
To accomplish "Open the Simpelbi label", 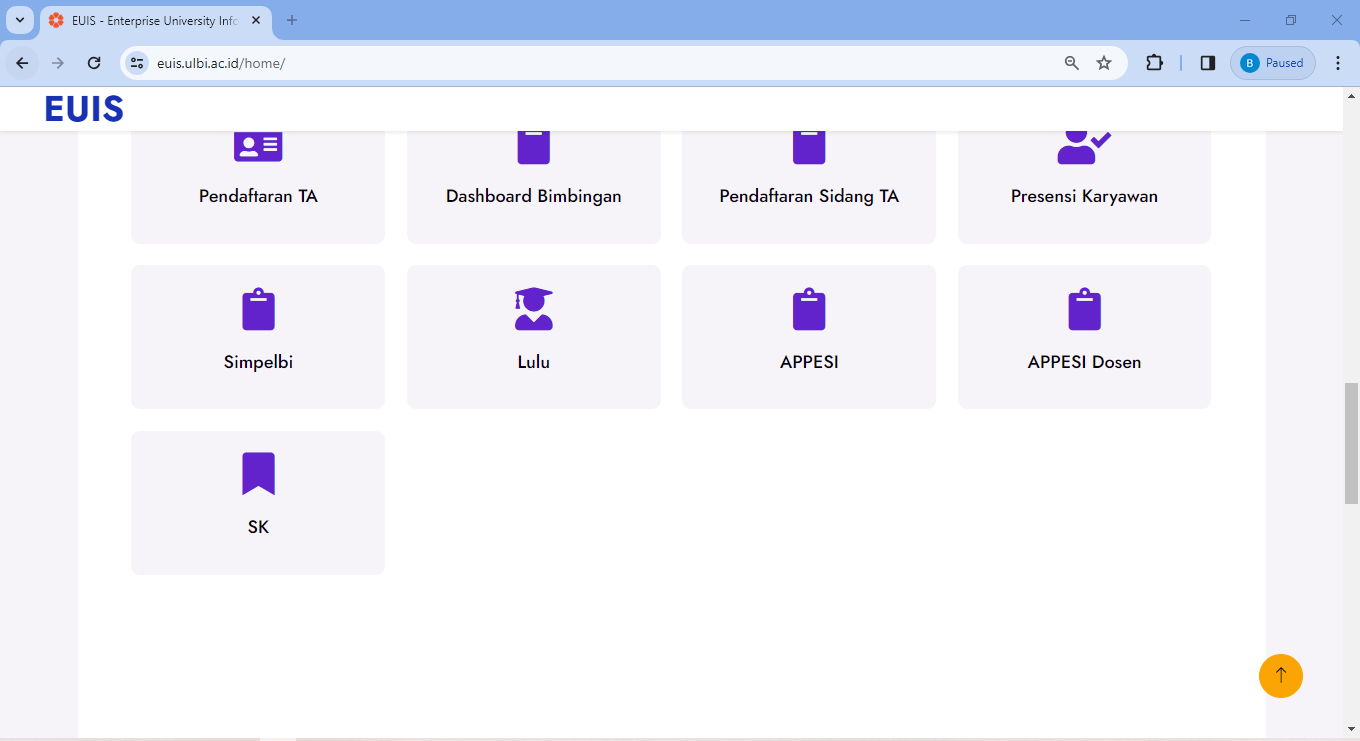I will [x=258, y=362].
